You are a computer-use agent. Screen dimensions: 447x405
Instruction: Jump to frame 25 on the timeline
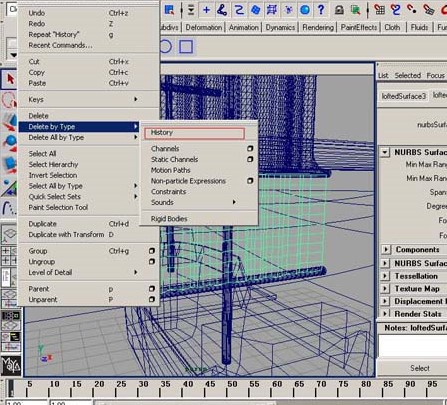[121, 384]
